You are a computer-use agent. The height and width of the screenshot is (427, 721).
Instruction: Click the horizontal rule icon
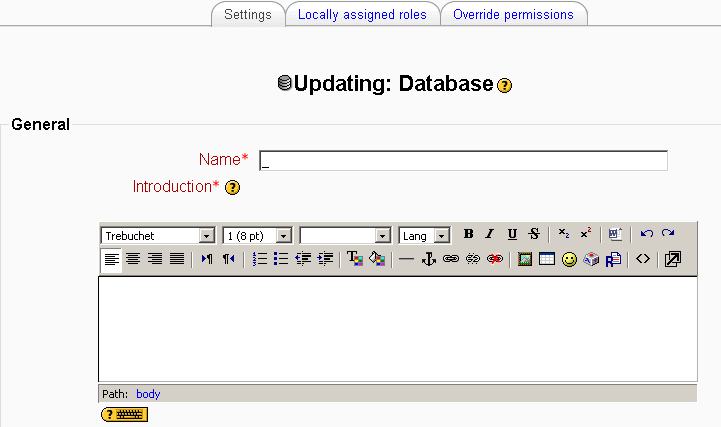coord(406,259)
